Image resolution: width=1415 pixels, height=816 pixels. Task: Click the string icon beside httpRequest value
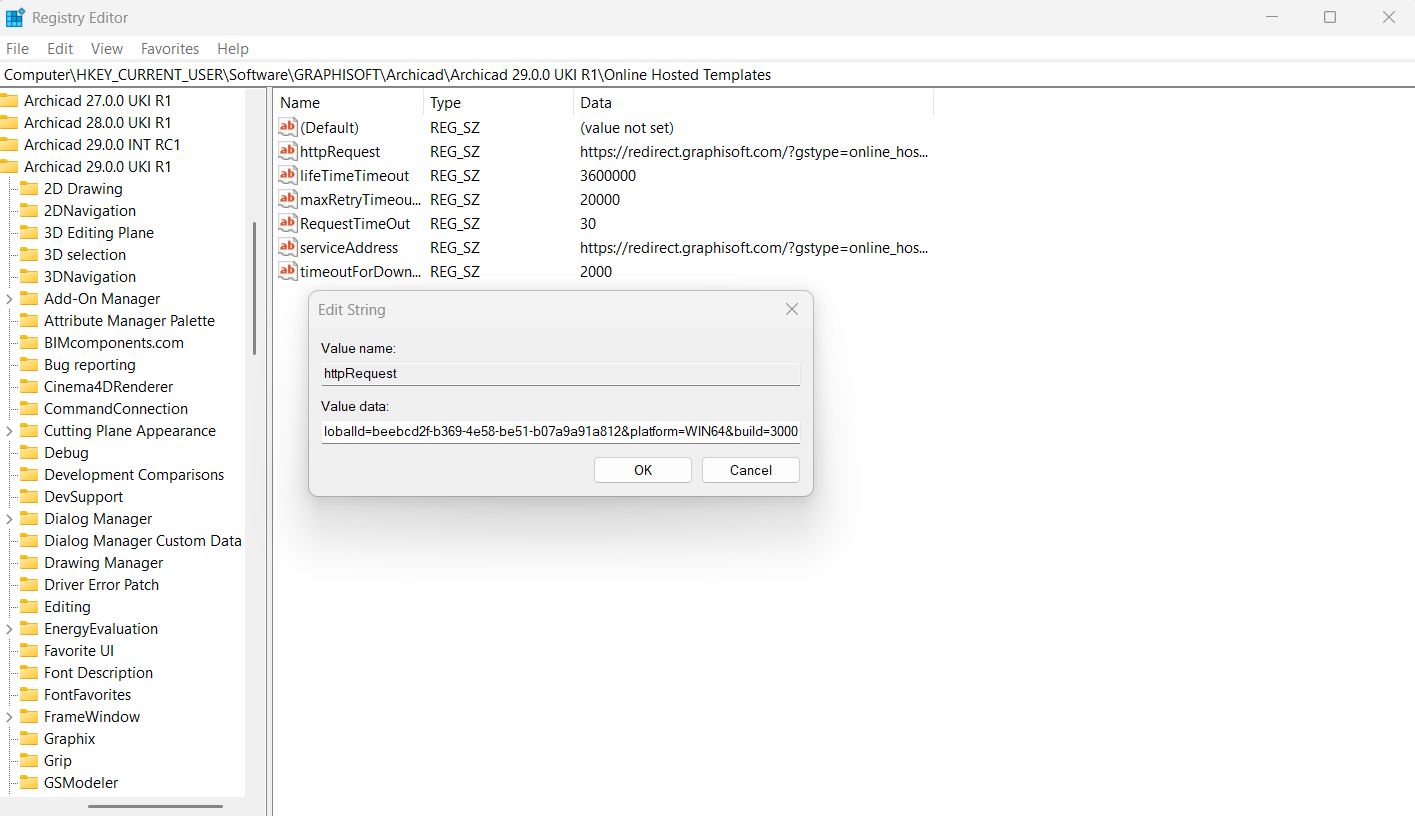288,151
